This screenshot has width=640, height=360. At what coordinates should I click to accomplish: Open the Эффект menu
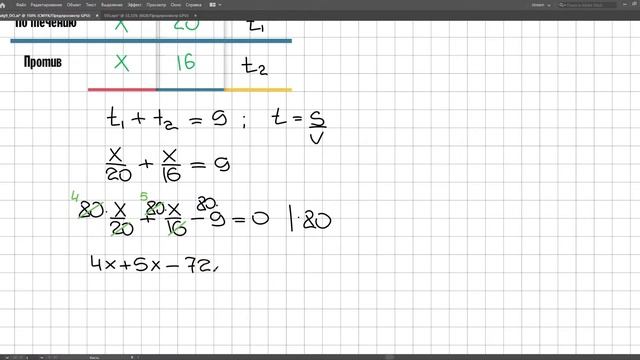pos(135,5)
